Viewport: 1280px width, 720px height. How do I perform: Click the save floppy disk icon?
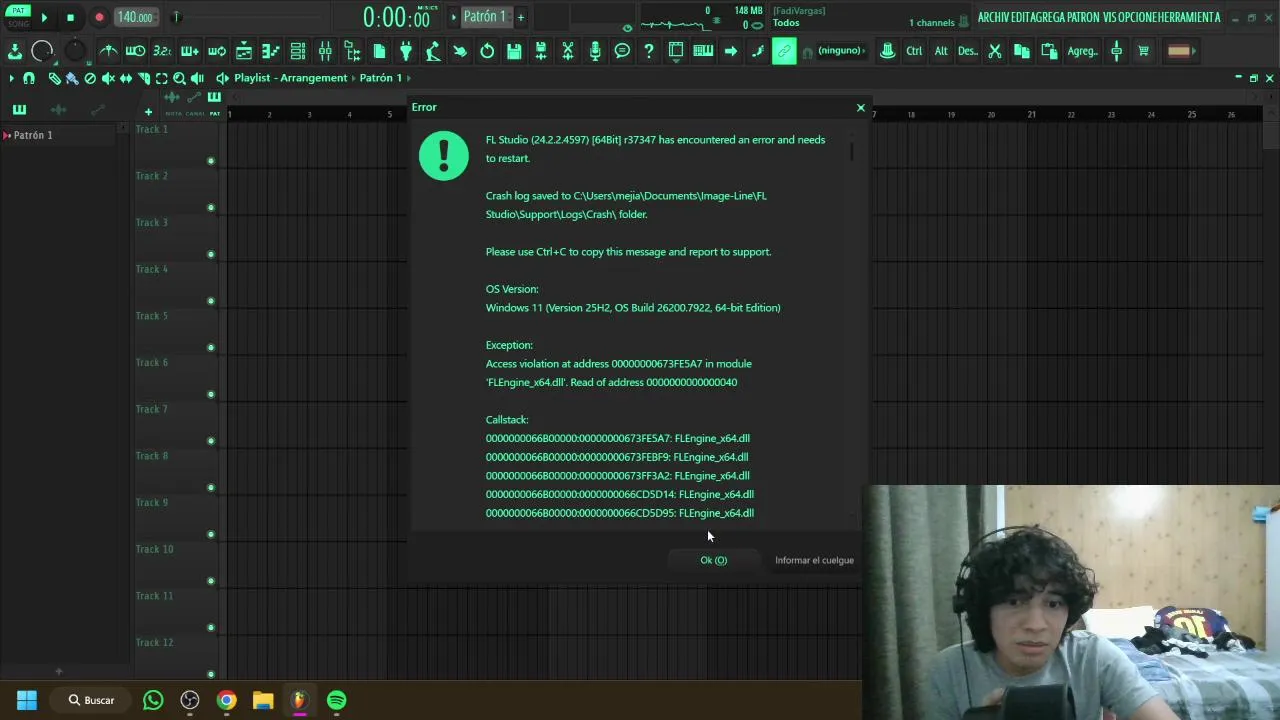pos(515,51)
